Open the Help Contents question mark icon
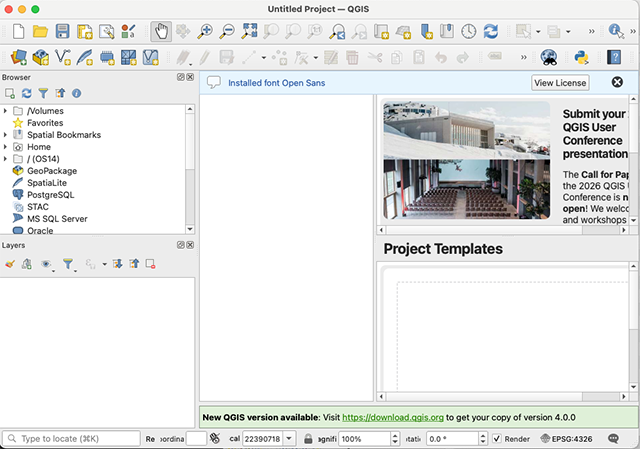 614,58
